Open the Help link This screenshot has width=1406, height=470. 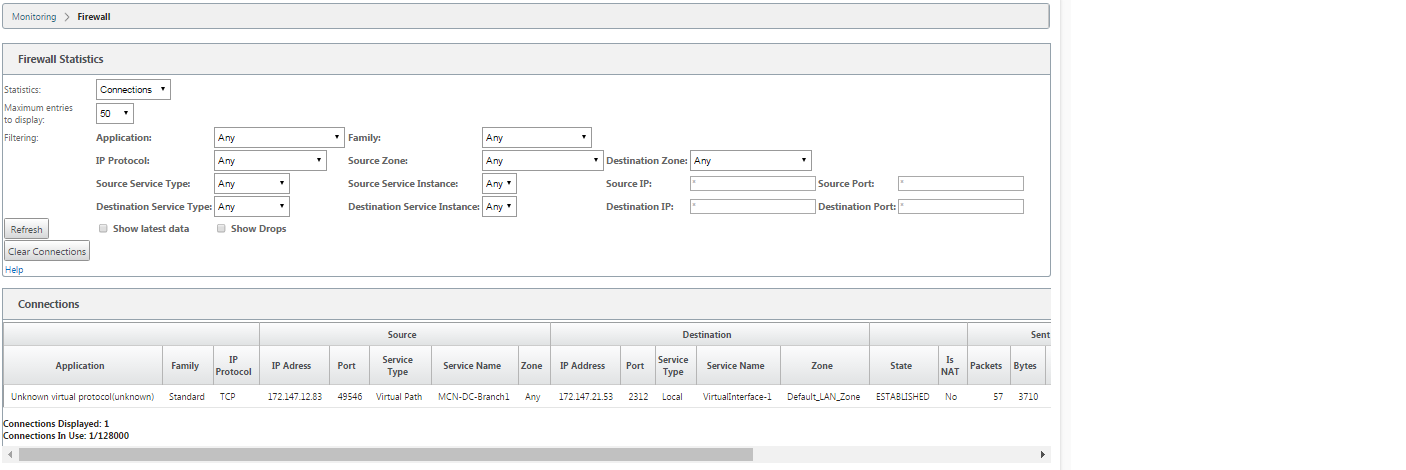point(14,270)
